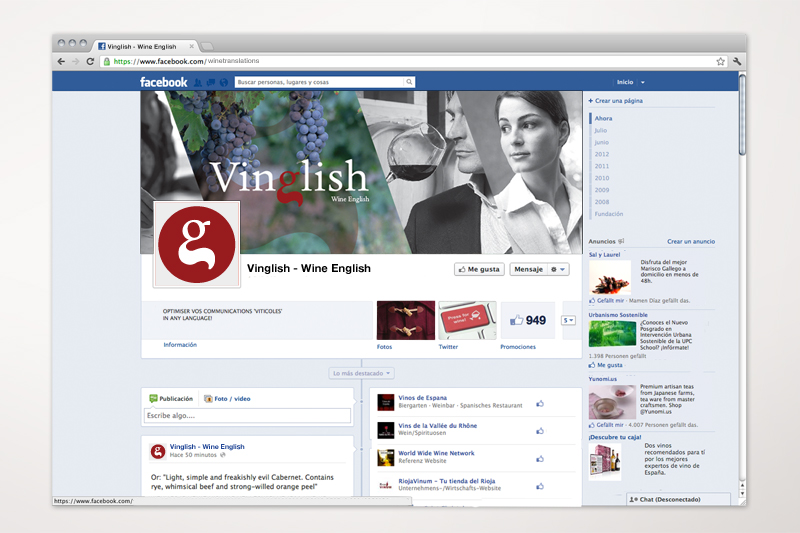Click the post author avatar icon
Image resolution: width=800 pixels, height=533 pixels.
pyautogui.click(x=158, y=451)
